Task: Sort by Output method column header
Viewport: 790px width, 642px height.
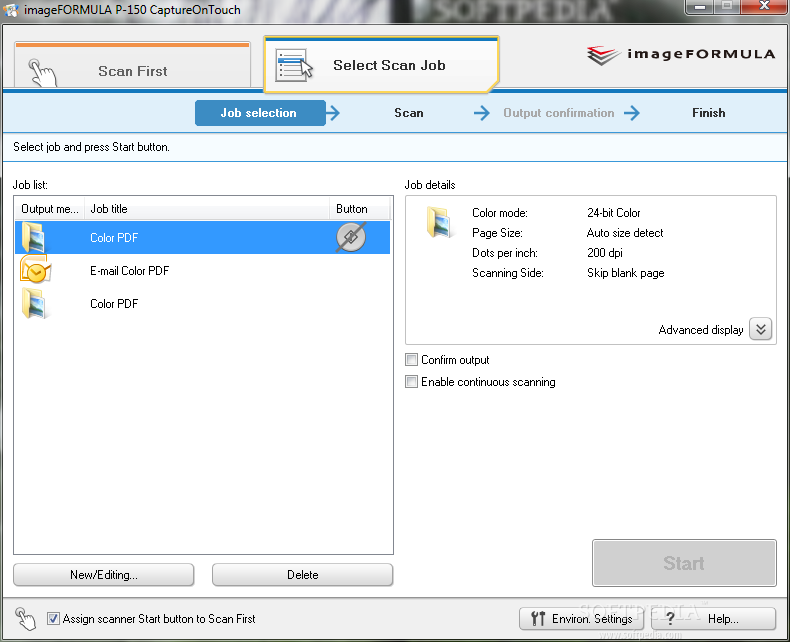Action: pos(49,209)
